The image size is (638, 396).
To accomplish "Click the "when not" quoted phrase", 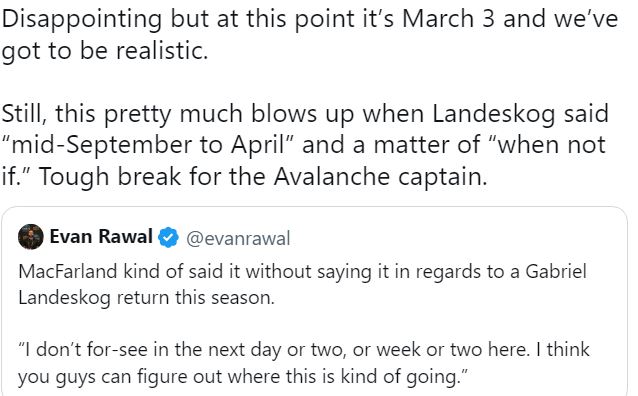I will point(548,145).
